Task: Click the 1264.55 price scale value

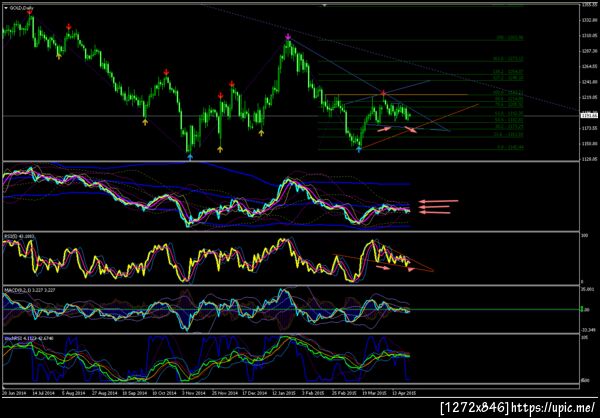Action: click(x=589, y=67)
